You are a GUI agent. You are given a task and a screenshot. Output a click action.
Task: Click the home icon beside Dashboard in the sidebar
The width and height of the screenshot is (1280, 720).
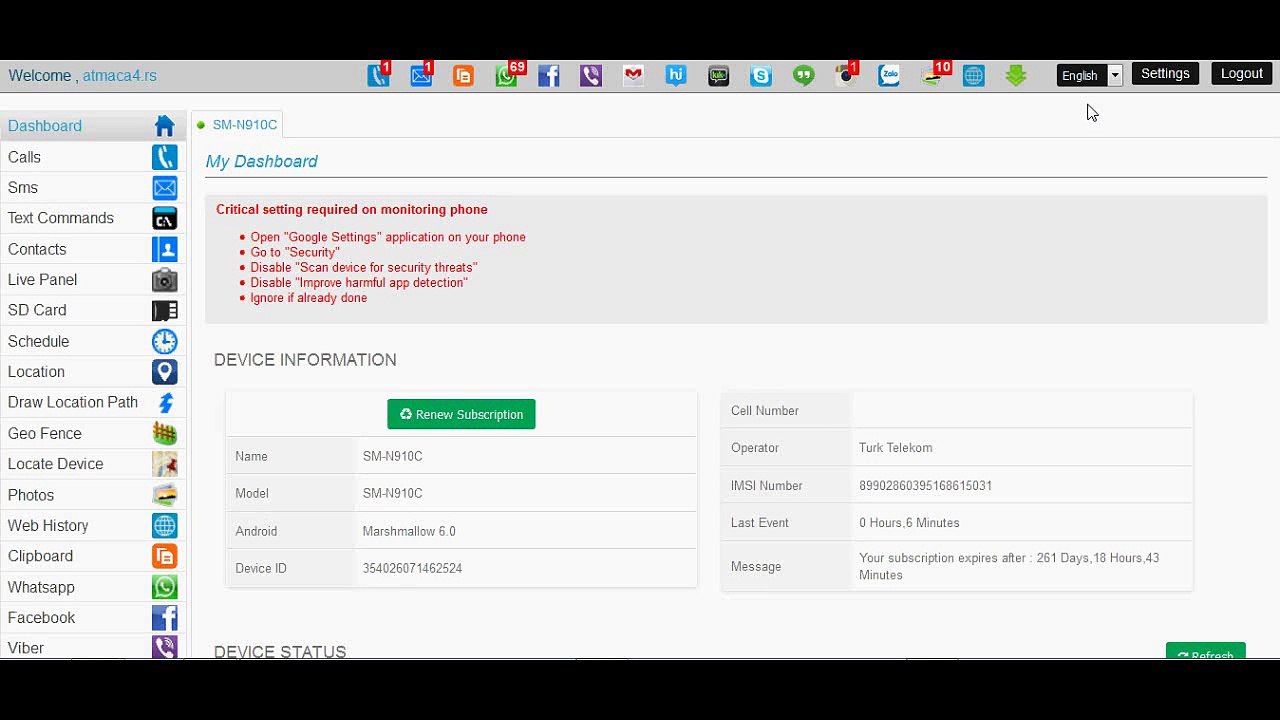[165, 126]
